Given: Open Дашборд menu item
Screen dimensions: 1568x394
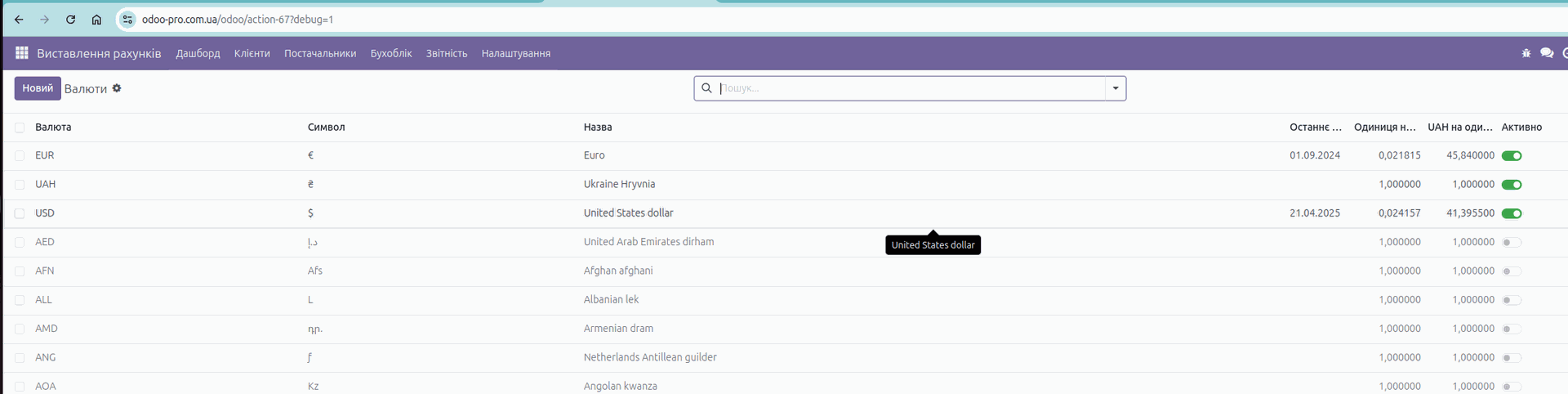Looking at the screenshot, I should [198, 53].
